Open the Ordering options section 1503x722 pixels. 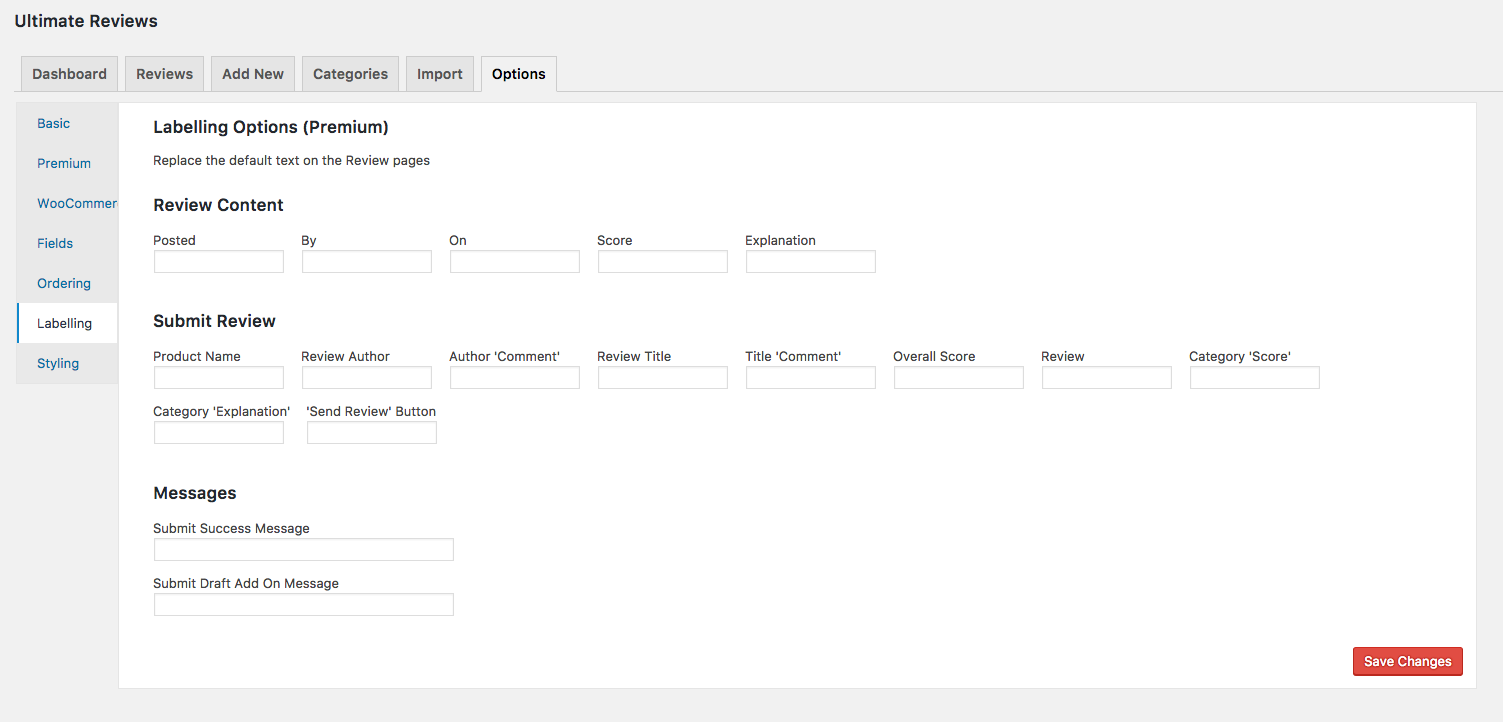tap(64, 284)
